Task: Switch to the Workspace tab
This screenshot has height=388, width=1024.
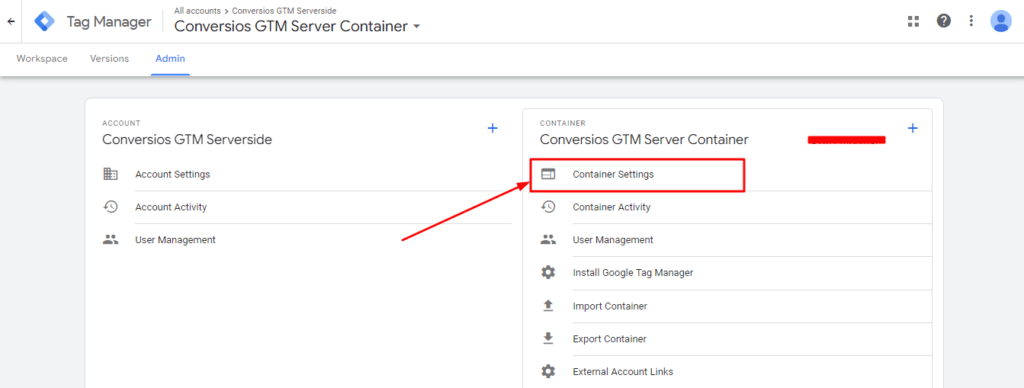Action: tap(42, 59)
